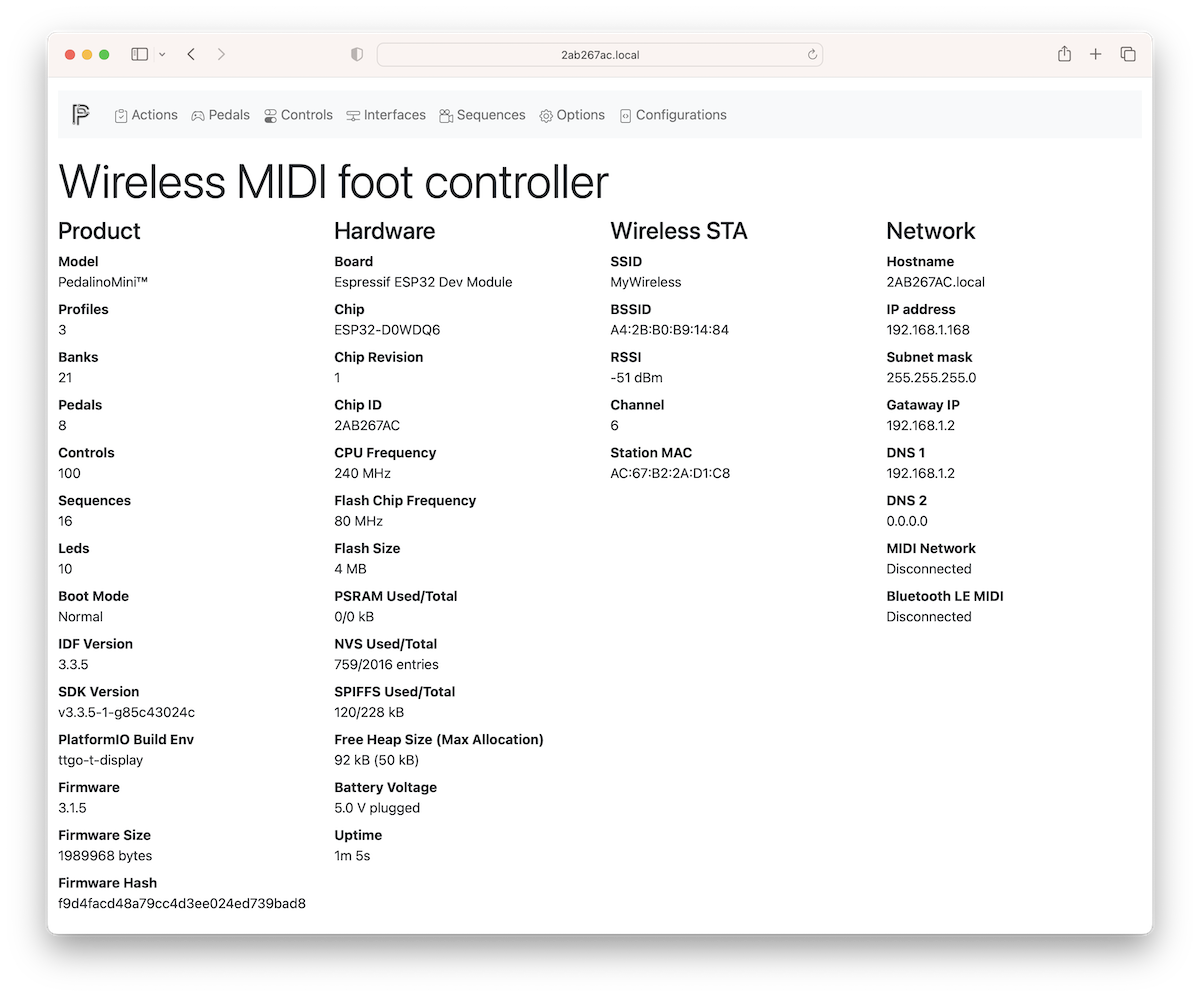Click the hostname 2AB267AC.local

pyautogui.click(x=935, y=282)
